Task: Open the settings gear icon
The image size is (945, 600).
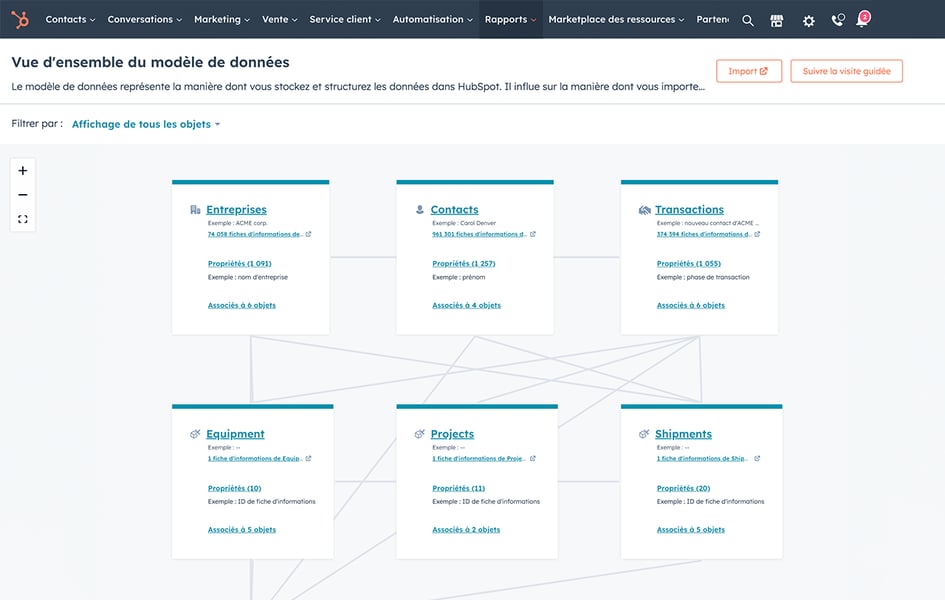Action: click(808, 20)
